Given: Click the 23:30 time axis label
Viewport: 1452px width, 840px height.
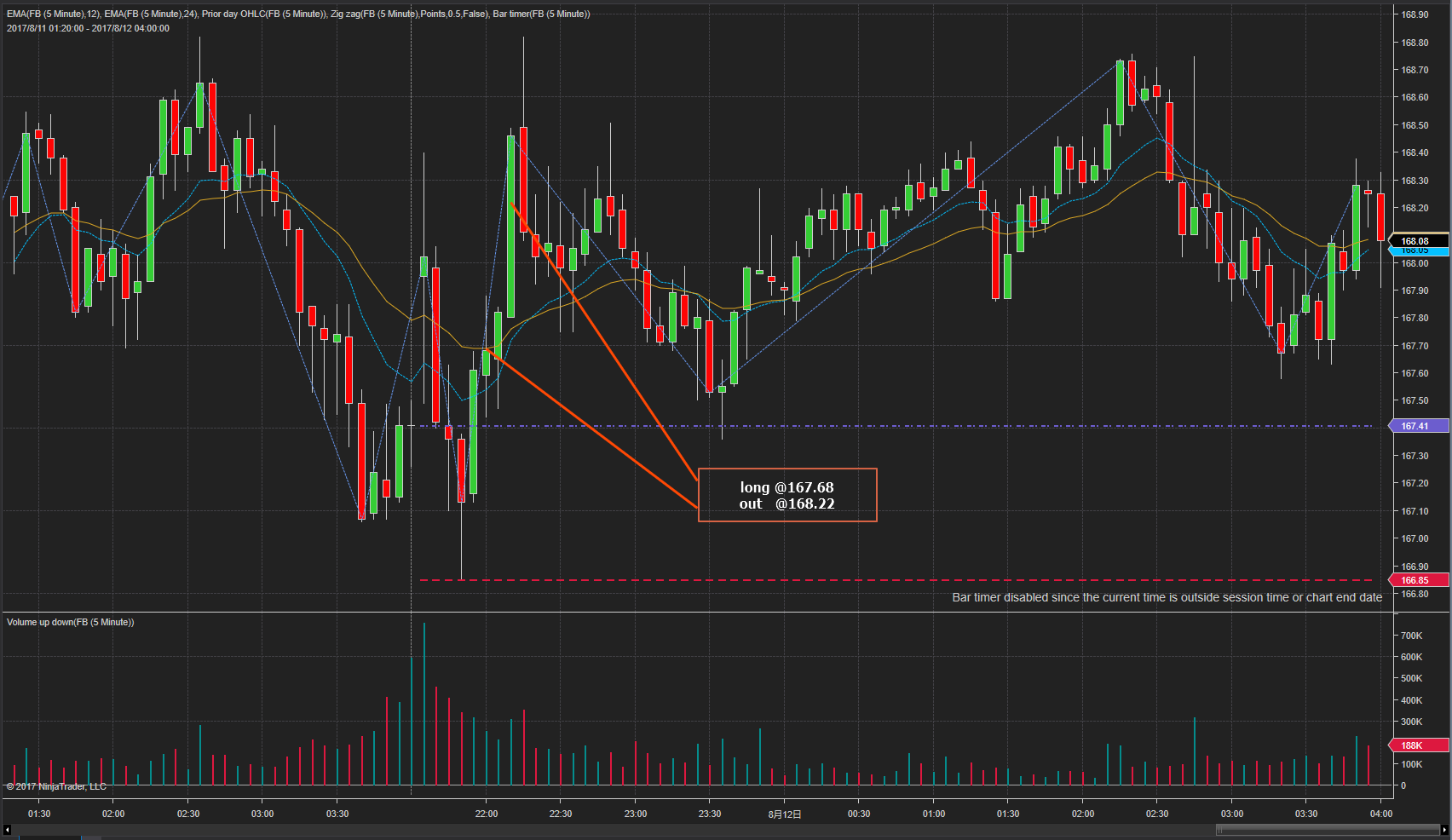Looking at the screenshot, I should (x=710, y=814).
